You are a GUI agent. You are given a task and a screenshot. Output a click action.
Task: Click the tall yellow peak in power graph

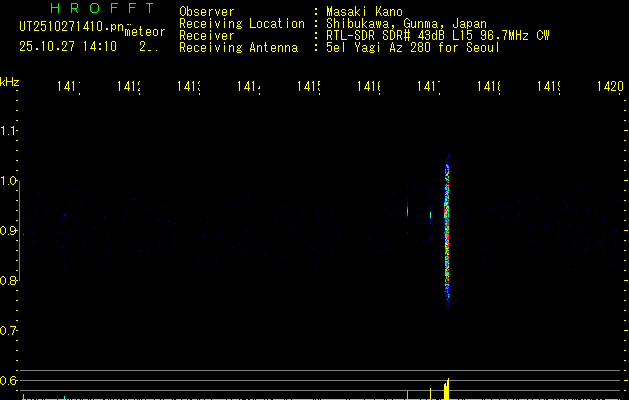tap(446, 389)
